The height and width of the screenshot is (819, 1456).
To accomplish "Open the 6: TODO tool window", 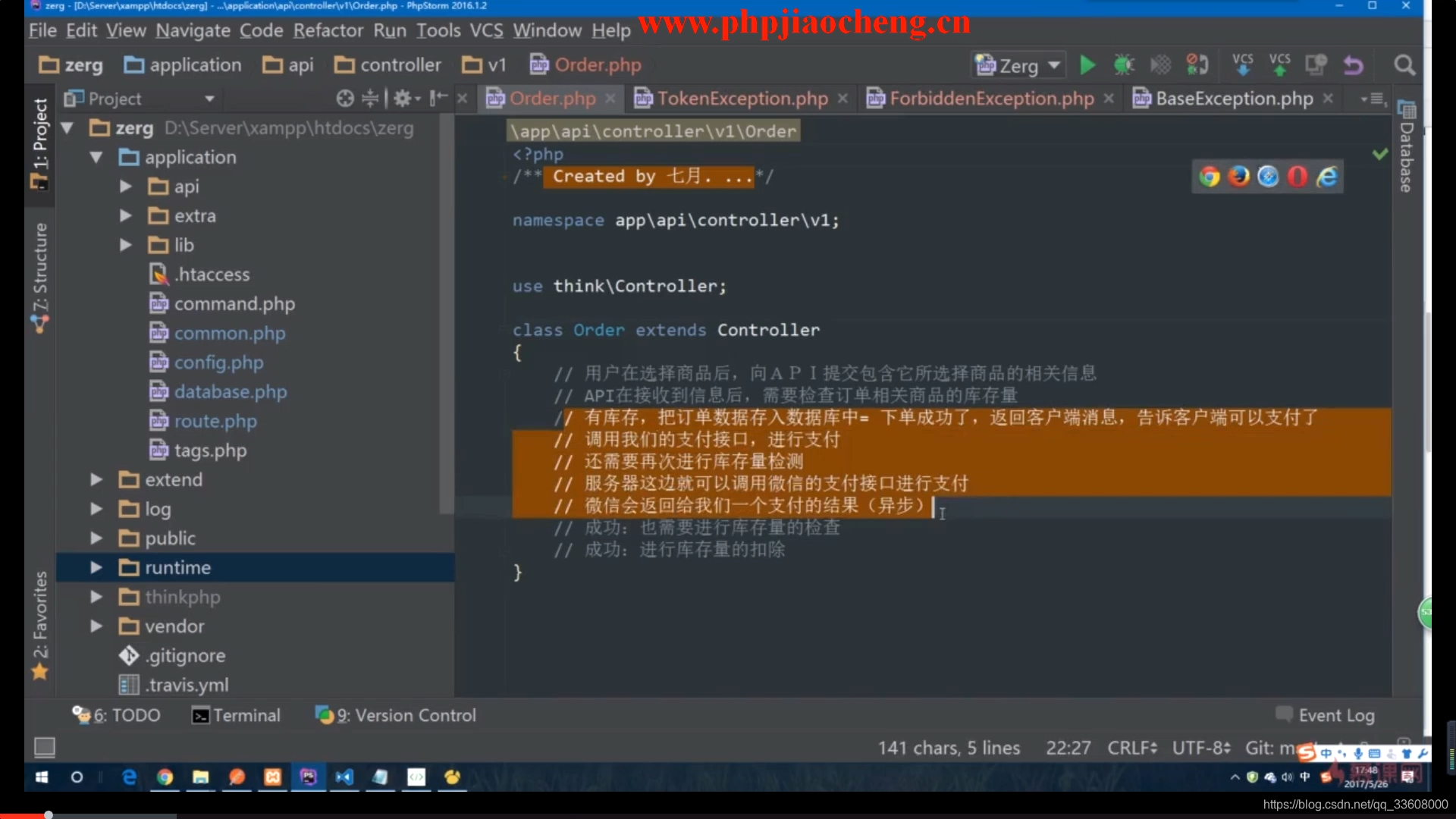I will coord(116,715).
